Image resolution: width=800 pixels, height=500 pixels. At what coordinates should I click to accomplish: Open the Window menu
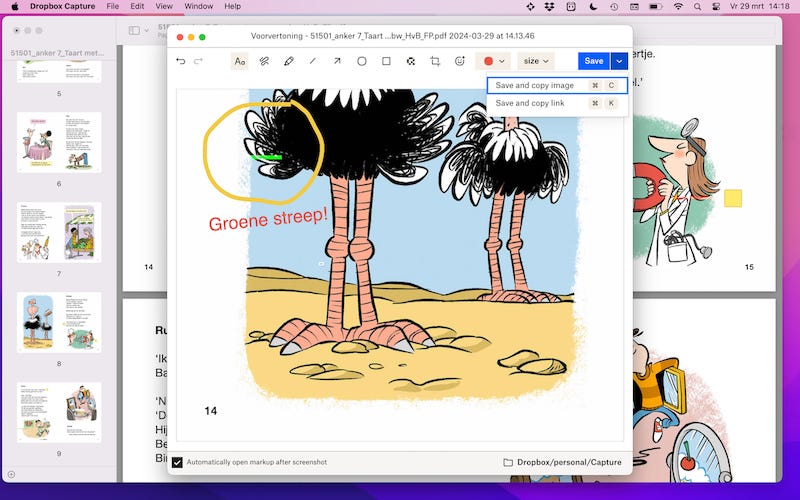(198, 7)
